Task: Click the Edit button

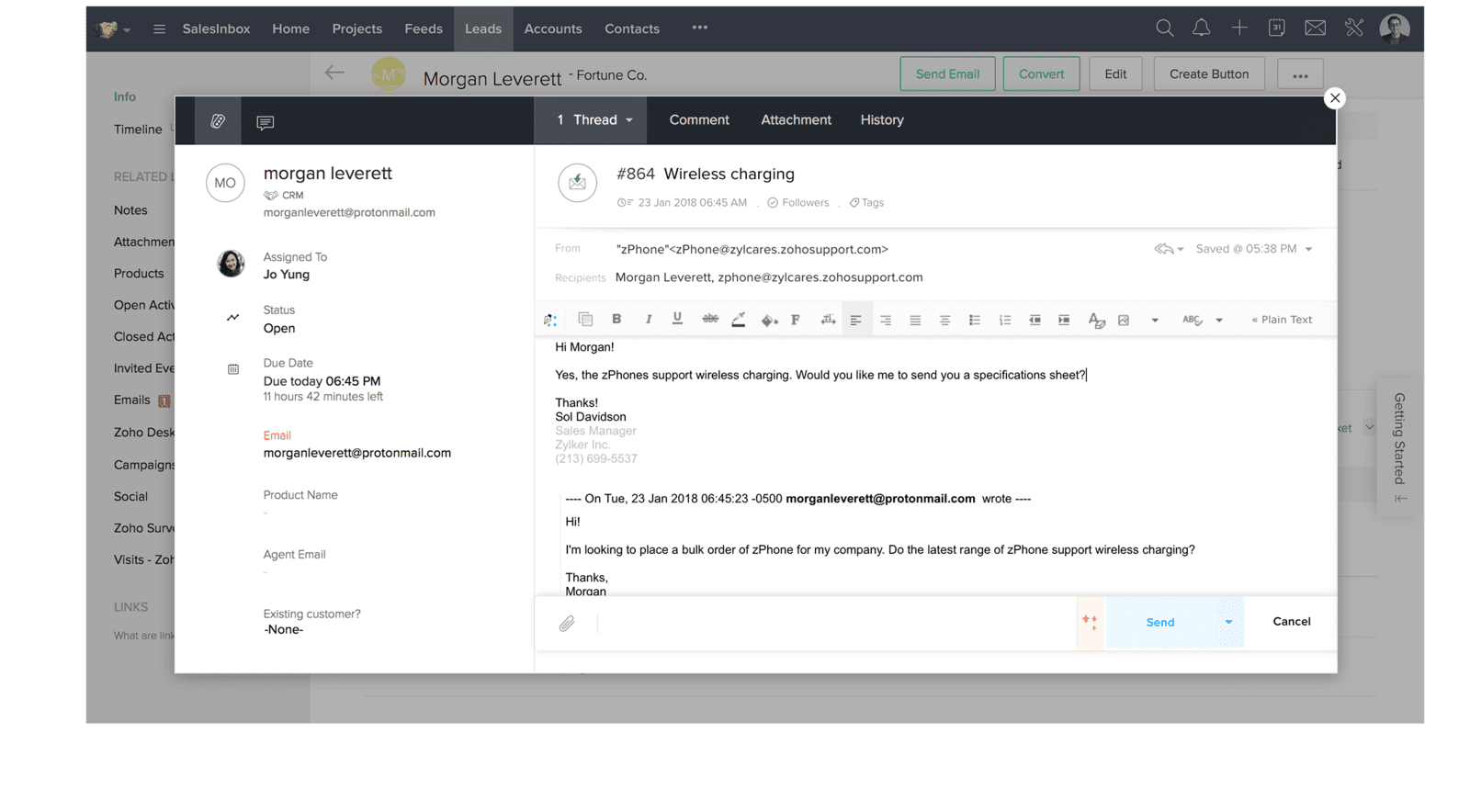Action: [1115, 73]
